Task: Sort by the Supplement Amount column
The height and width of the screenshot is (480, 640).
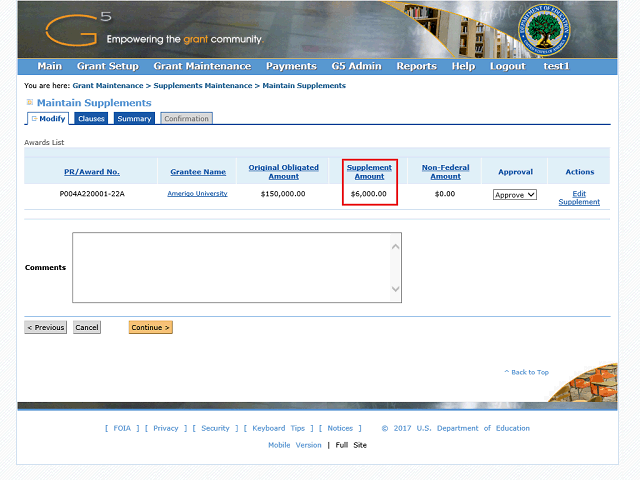Action: [x=369, y=172]
